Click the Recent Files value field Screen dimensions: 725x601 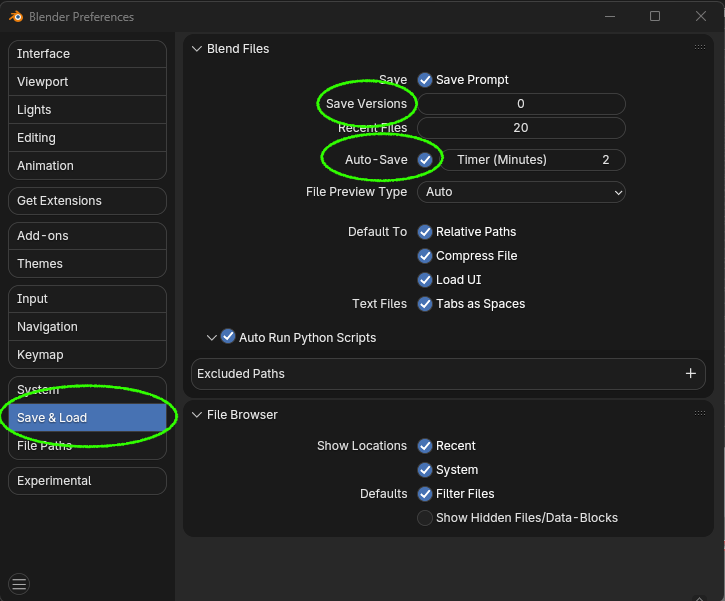pyautogui.click(x=521, y=128)
